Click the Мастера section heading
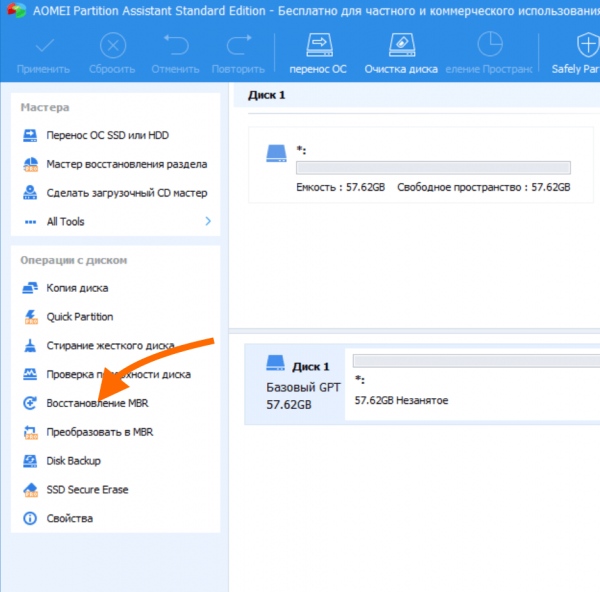Screen dimensions: 600x592 click(x=45, y=108)
